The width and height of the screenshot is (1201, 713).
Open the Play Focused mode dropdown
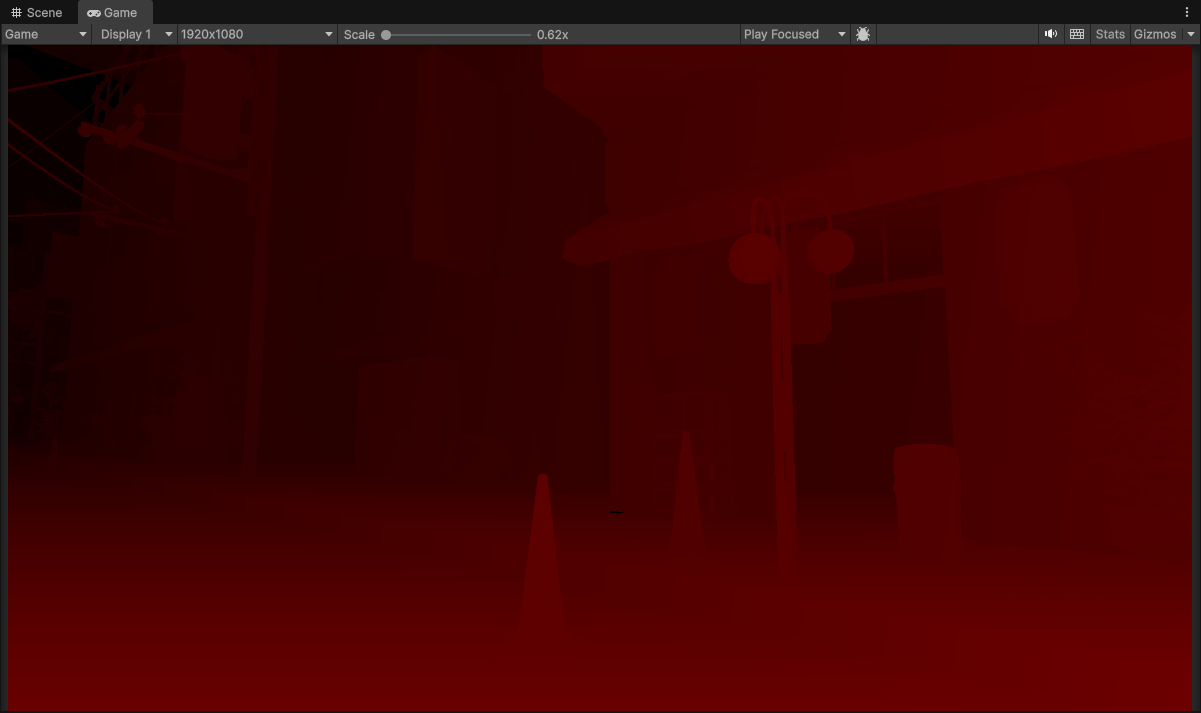click(794, 34)
